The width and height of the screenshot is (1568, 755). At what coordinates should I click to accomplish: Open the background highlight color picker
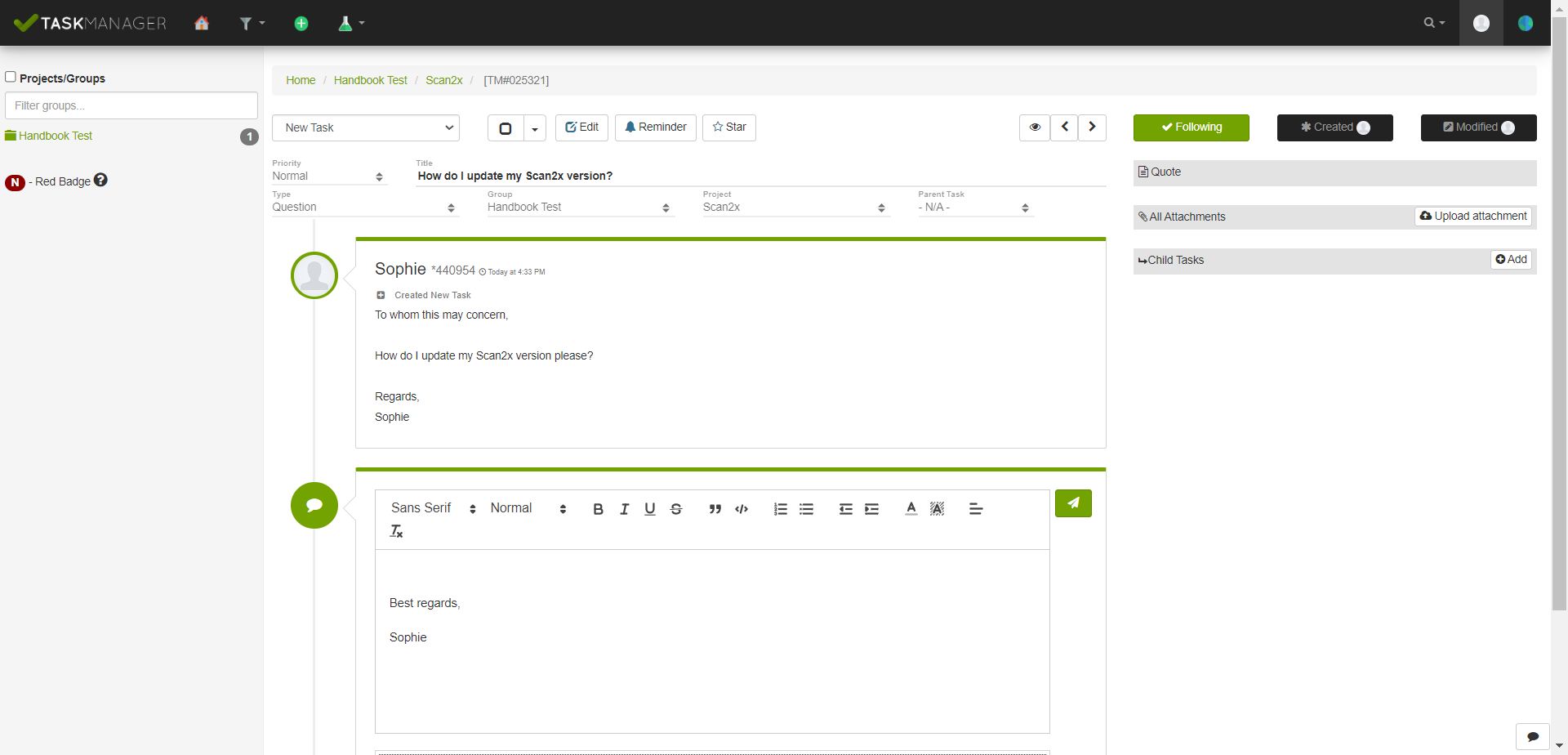pyautogui.click(x=938, y=509)
